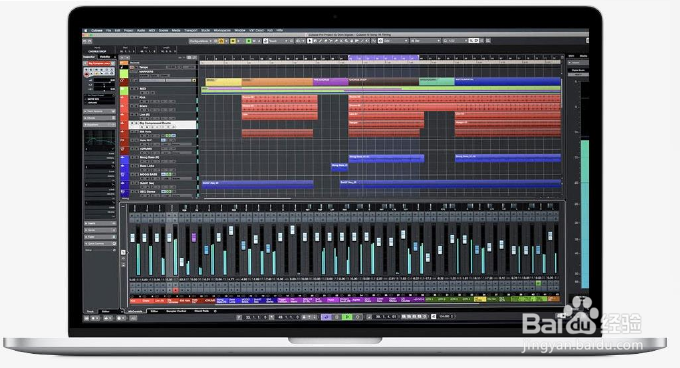Viewport: 680px width, 368px height.
Task: Click the purple locator range in ruler
Action: click(x=384, y=57)
